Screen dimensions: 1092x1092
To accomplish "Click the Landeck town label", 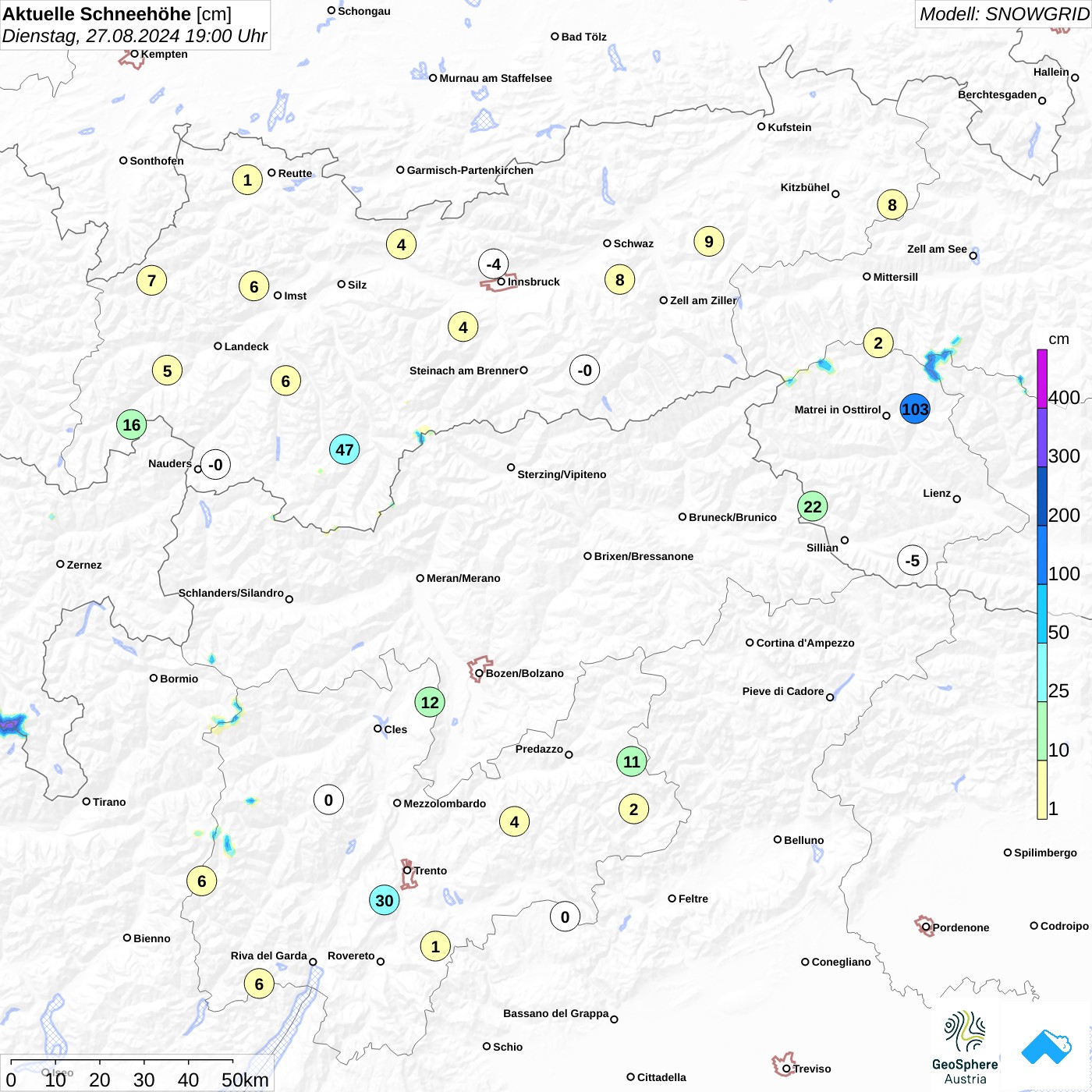I will [246, 346].
